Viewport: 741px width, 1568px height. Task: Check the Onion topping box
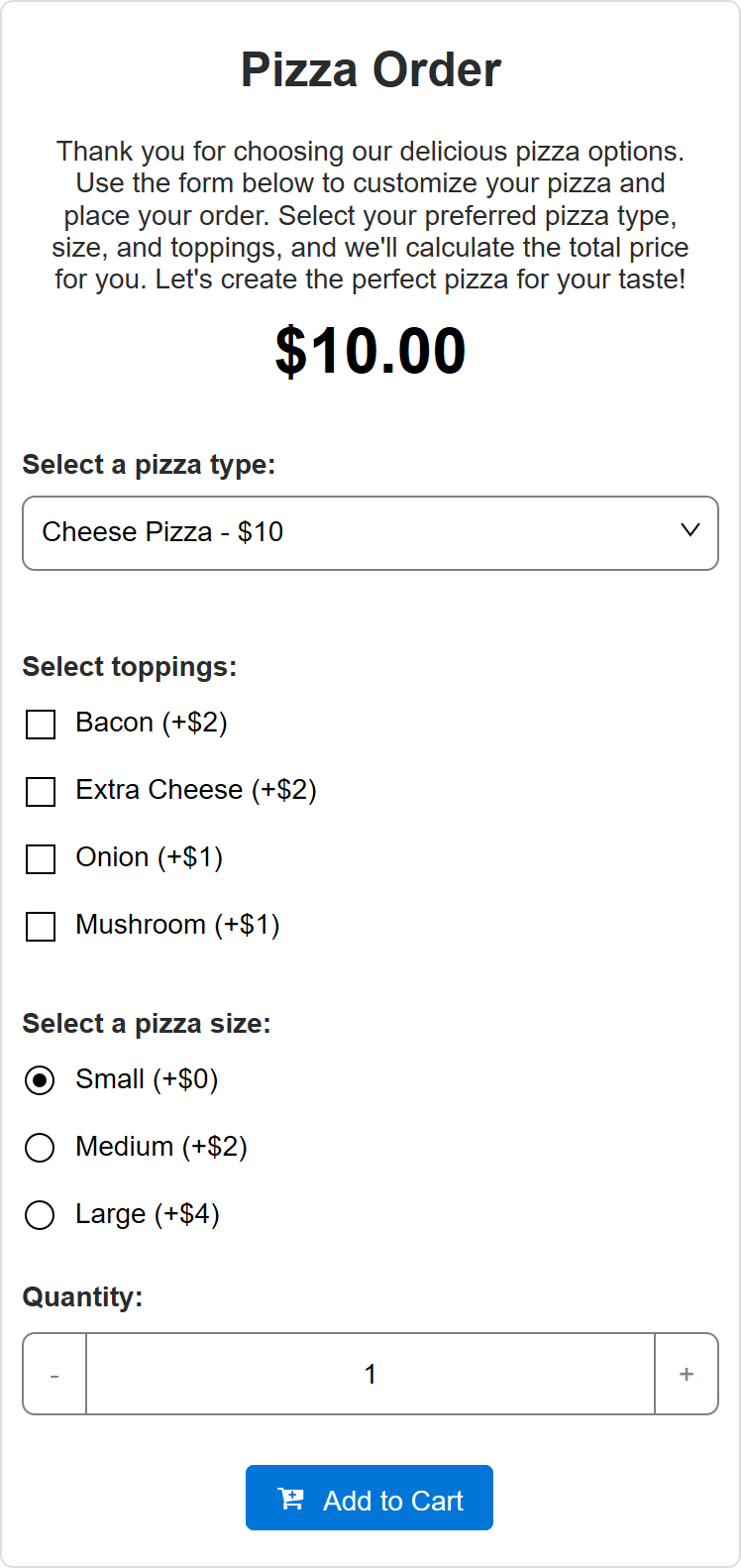(x=41, y=859)
